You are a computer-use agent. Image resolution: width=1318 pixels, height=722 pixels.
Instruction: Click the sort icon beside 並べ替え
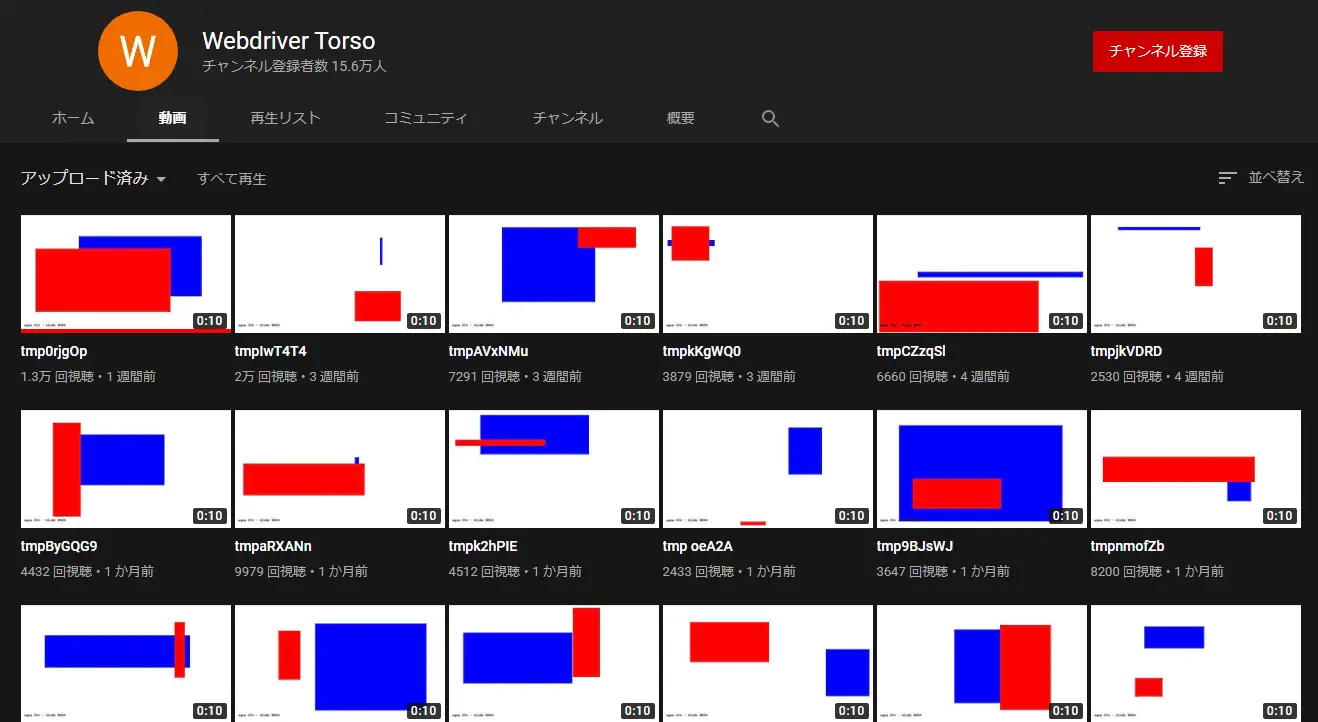pos(1227,178)
